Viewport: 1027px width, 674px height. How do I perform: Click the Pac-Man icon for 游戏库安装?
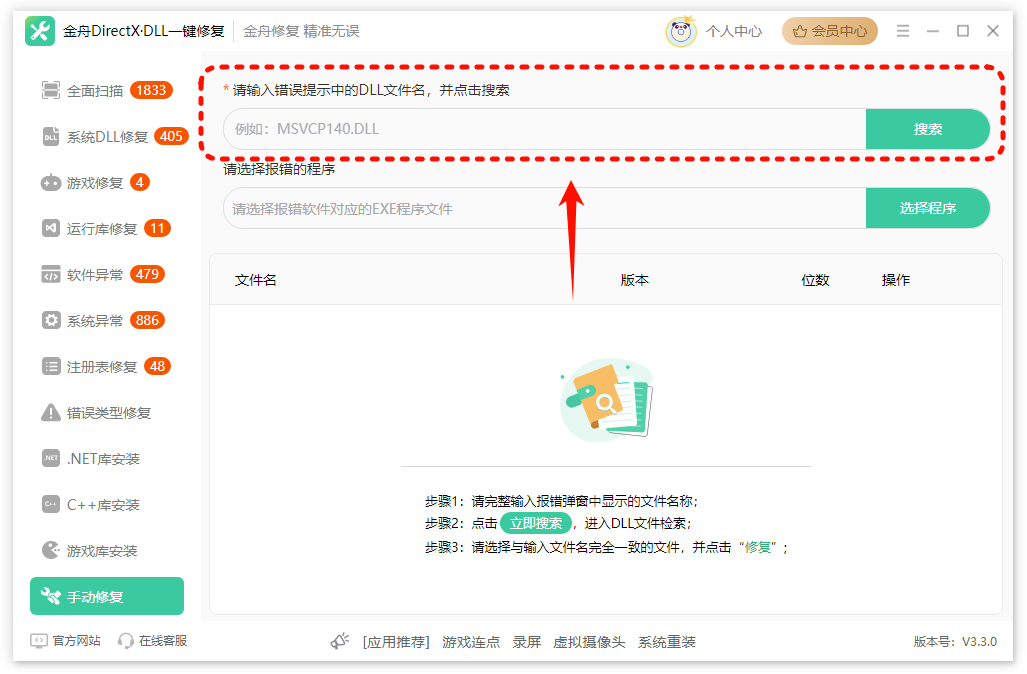click(50, 550)
